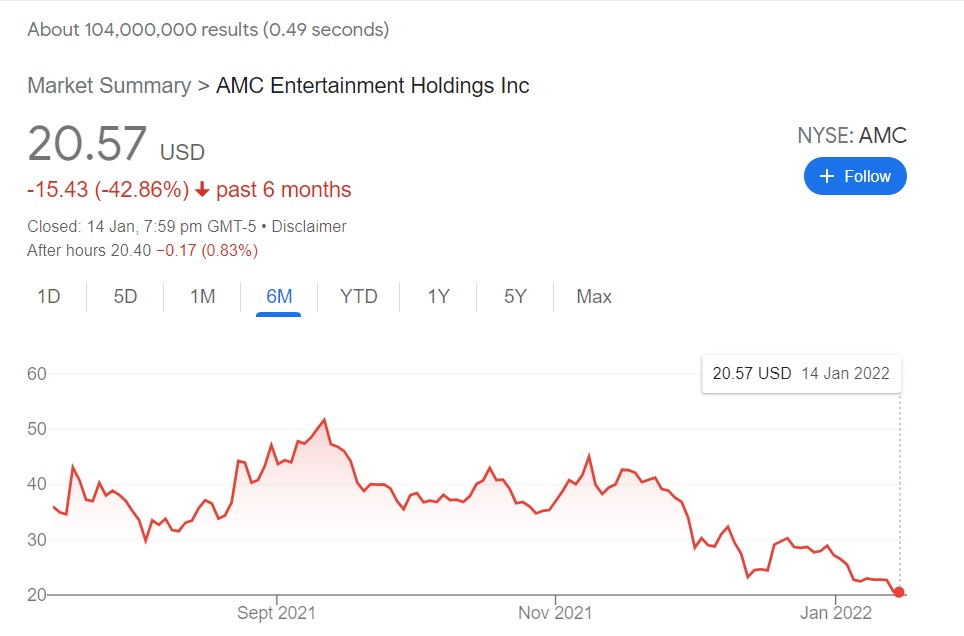Select the 5D time range tab
Screen dimensions: 964x636
click(x=125, y=296)
